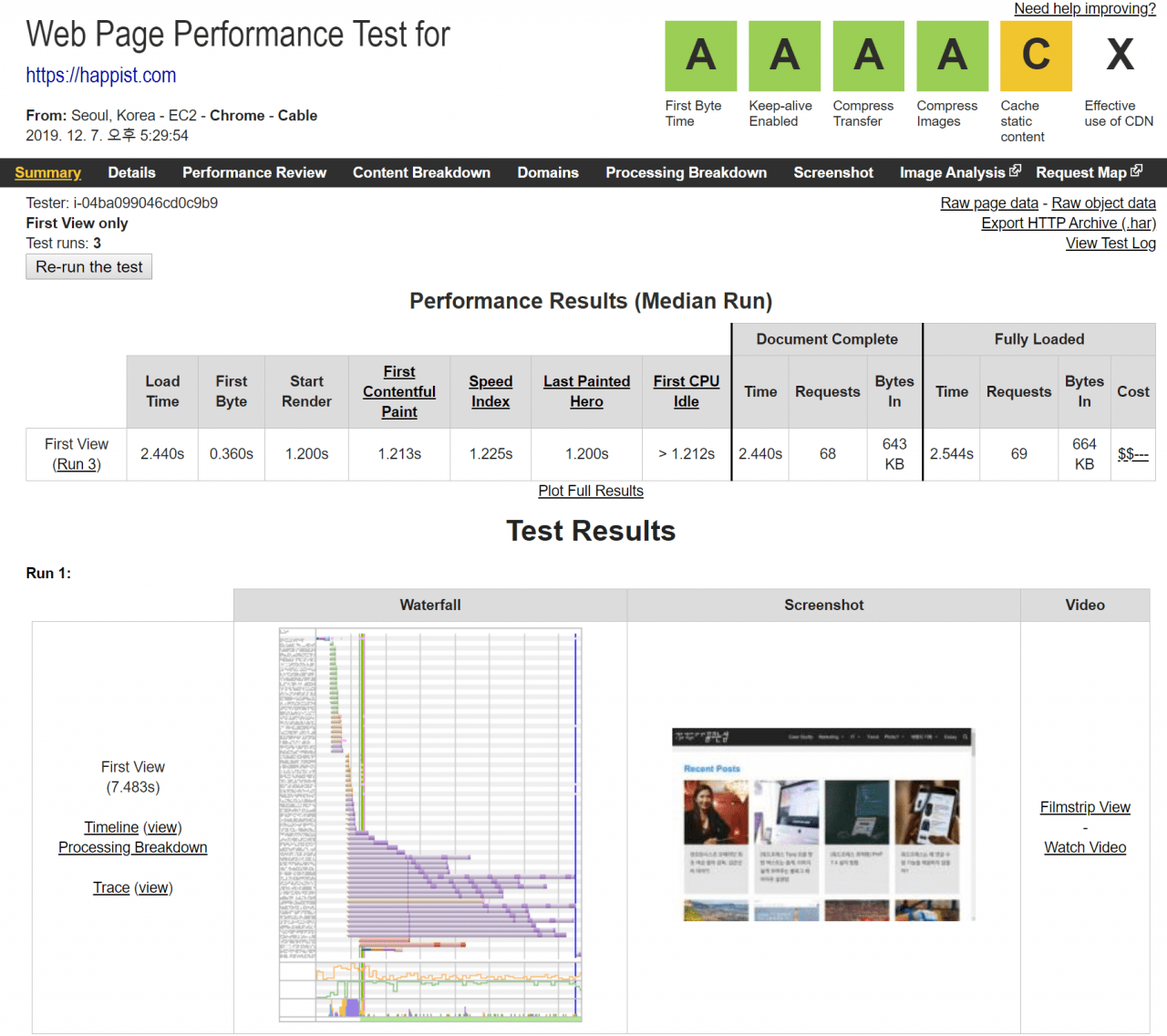1167x1036 pixels.
Task: Click the Cache static content C badge
Action: pyautogui.click(x=1036, y=56)
